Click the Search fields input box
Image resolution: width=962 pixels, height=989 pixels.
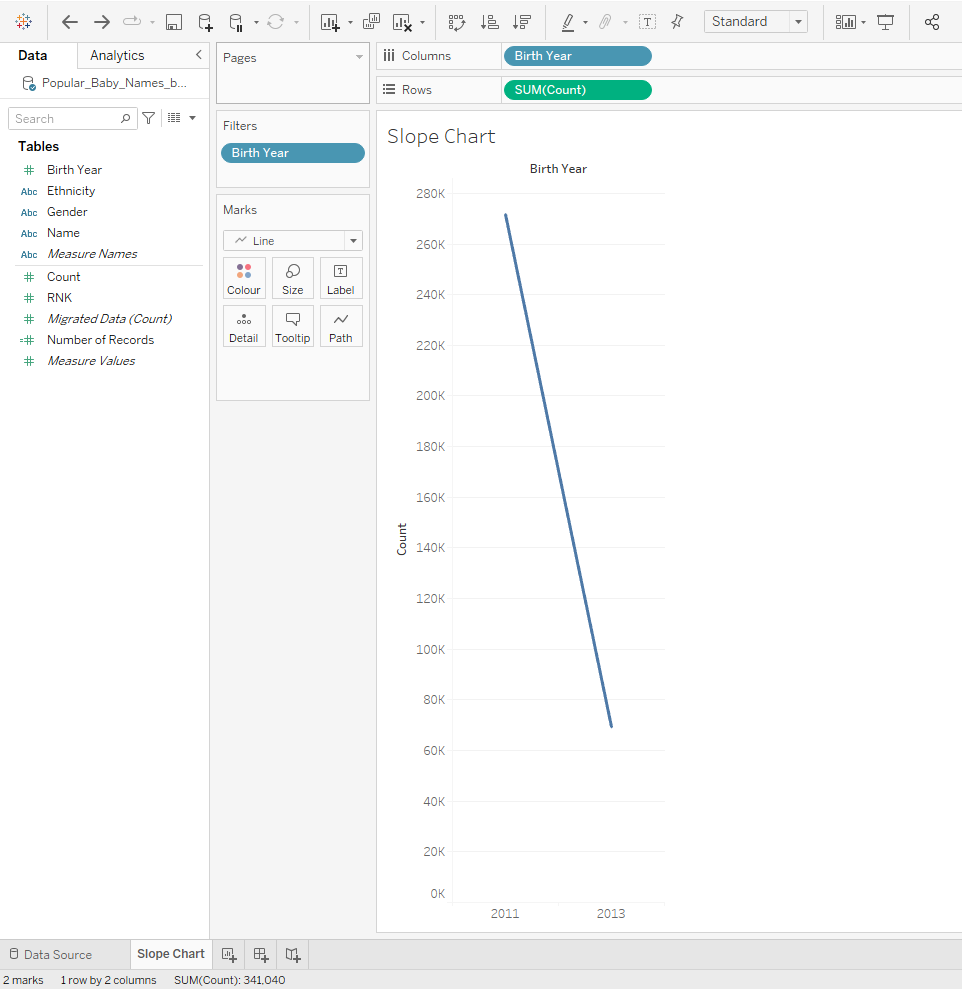66,119
